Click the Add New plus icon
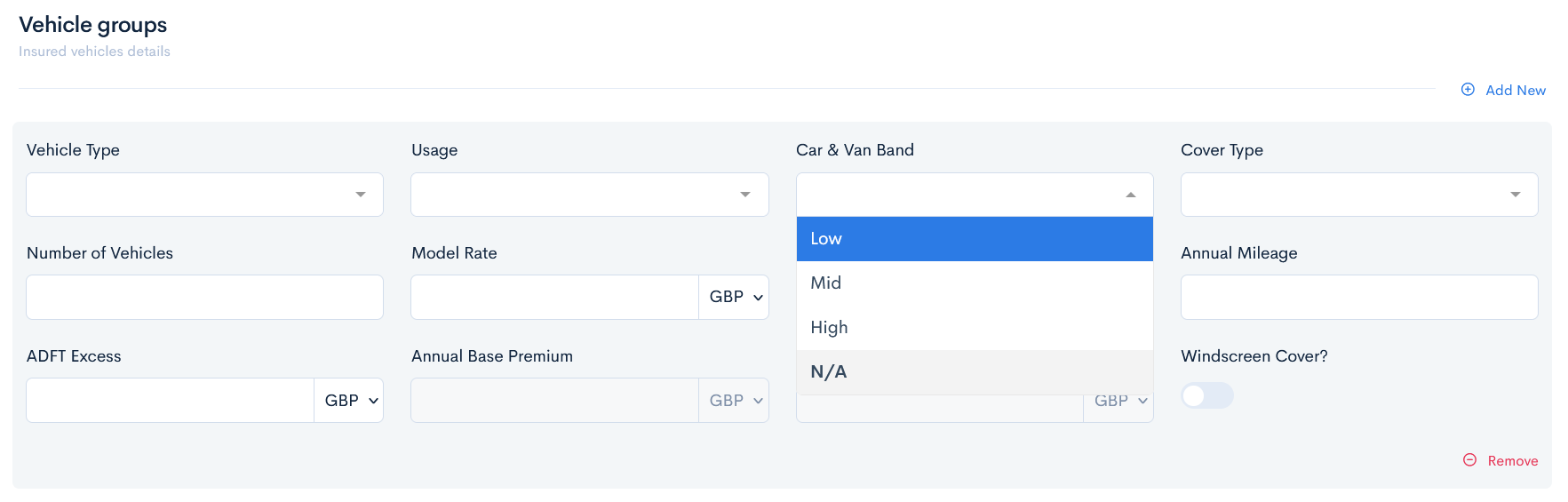 click(x=1468, y=90)
